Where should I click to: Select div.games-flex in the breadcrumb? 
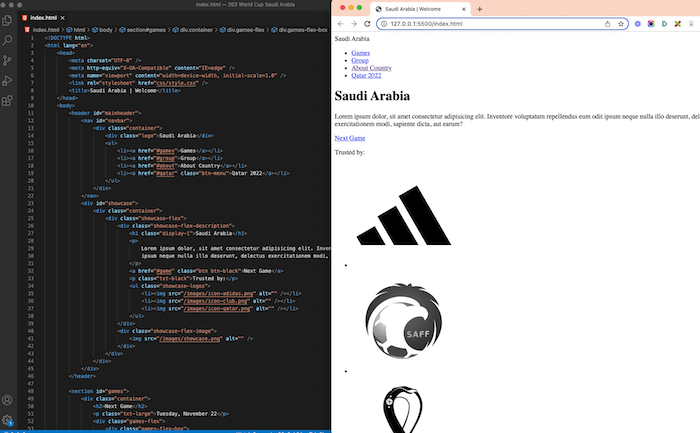246,30
